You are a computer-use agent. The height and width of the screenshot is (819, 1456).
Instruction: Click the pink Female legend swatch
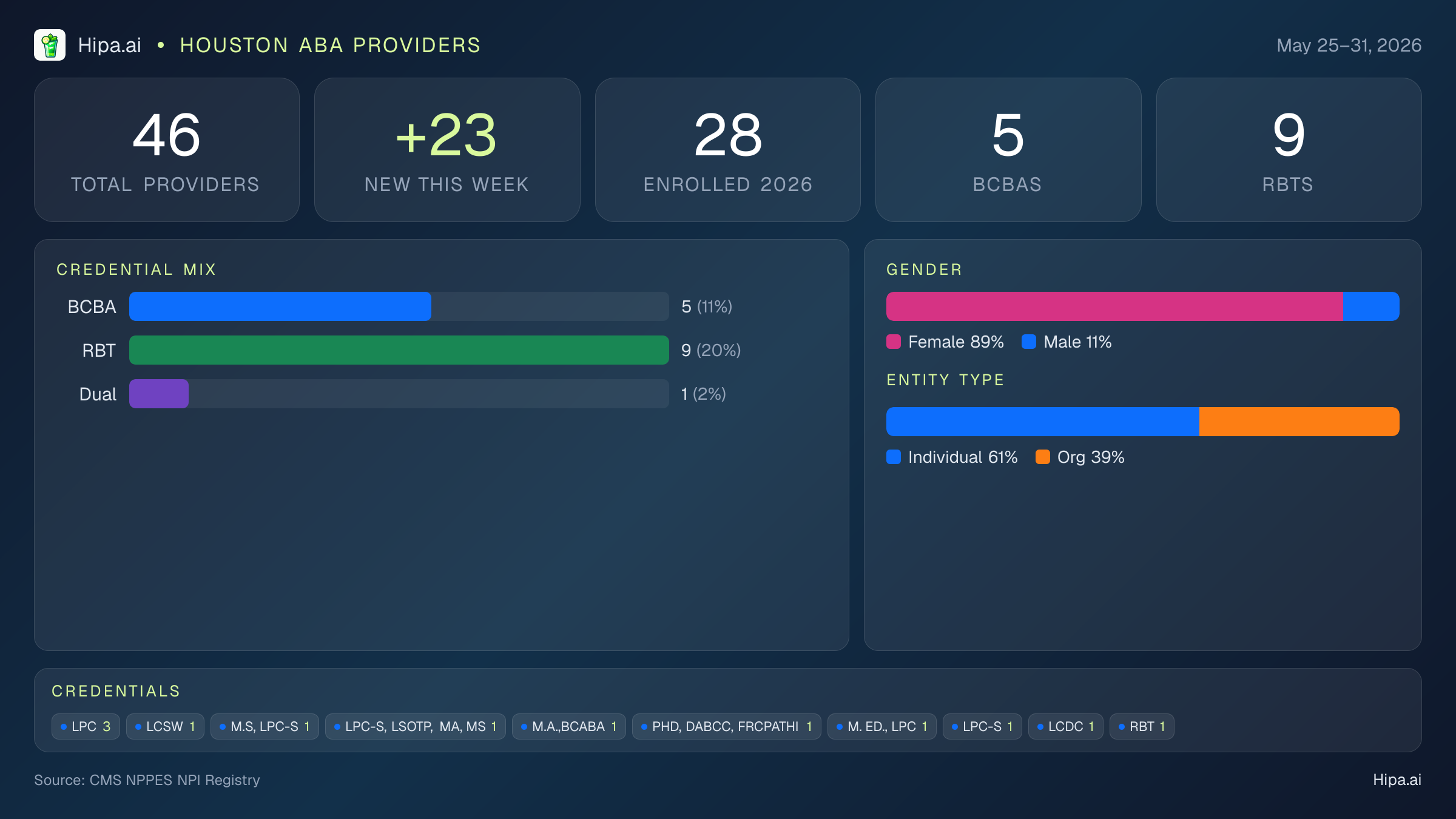pyautogui.click(x=894, y=342)
